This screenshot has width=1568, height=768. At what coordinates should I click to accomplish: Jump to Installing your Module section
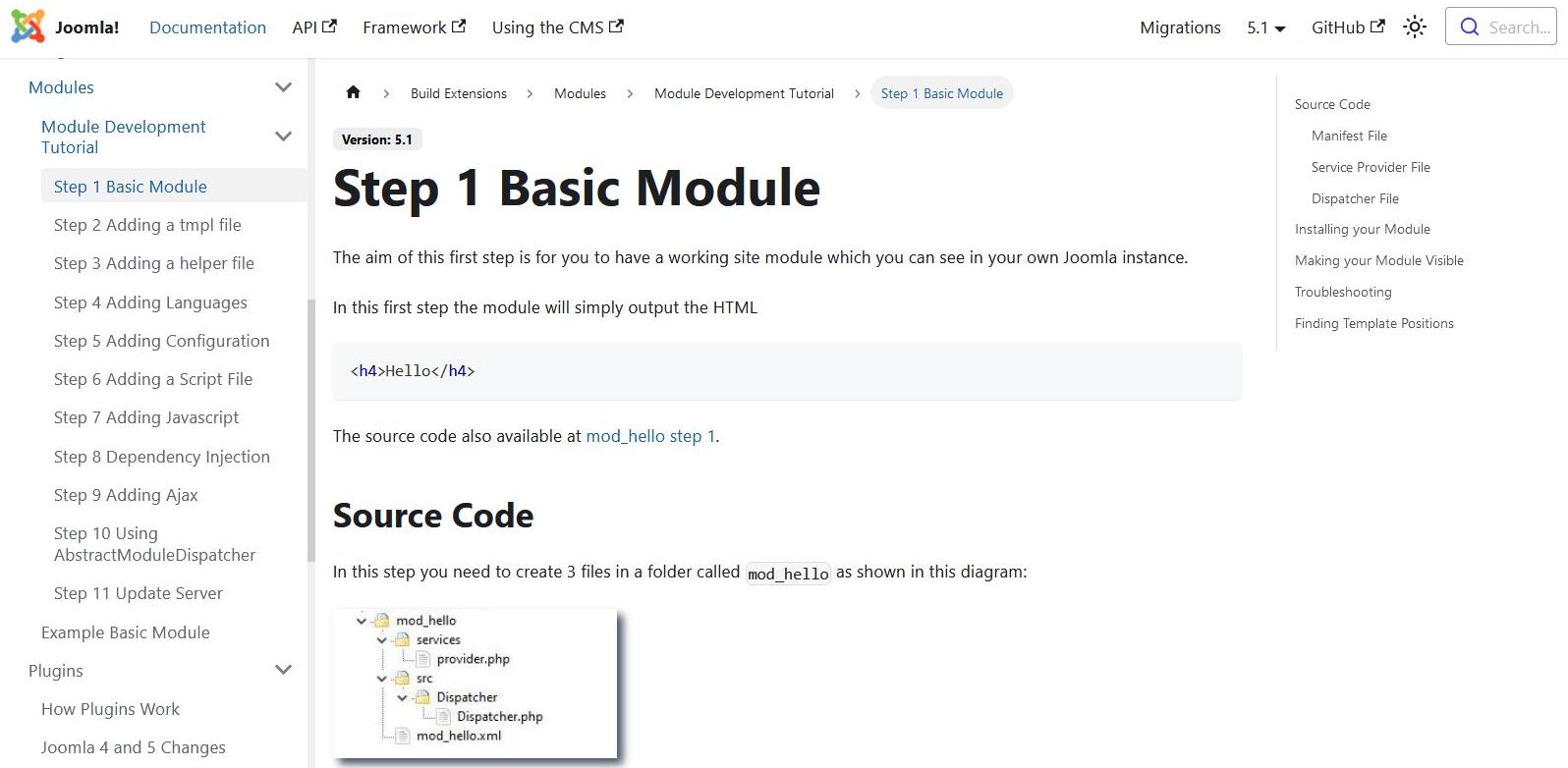[1363, 229]
